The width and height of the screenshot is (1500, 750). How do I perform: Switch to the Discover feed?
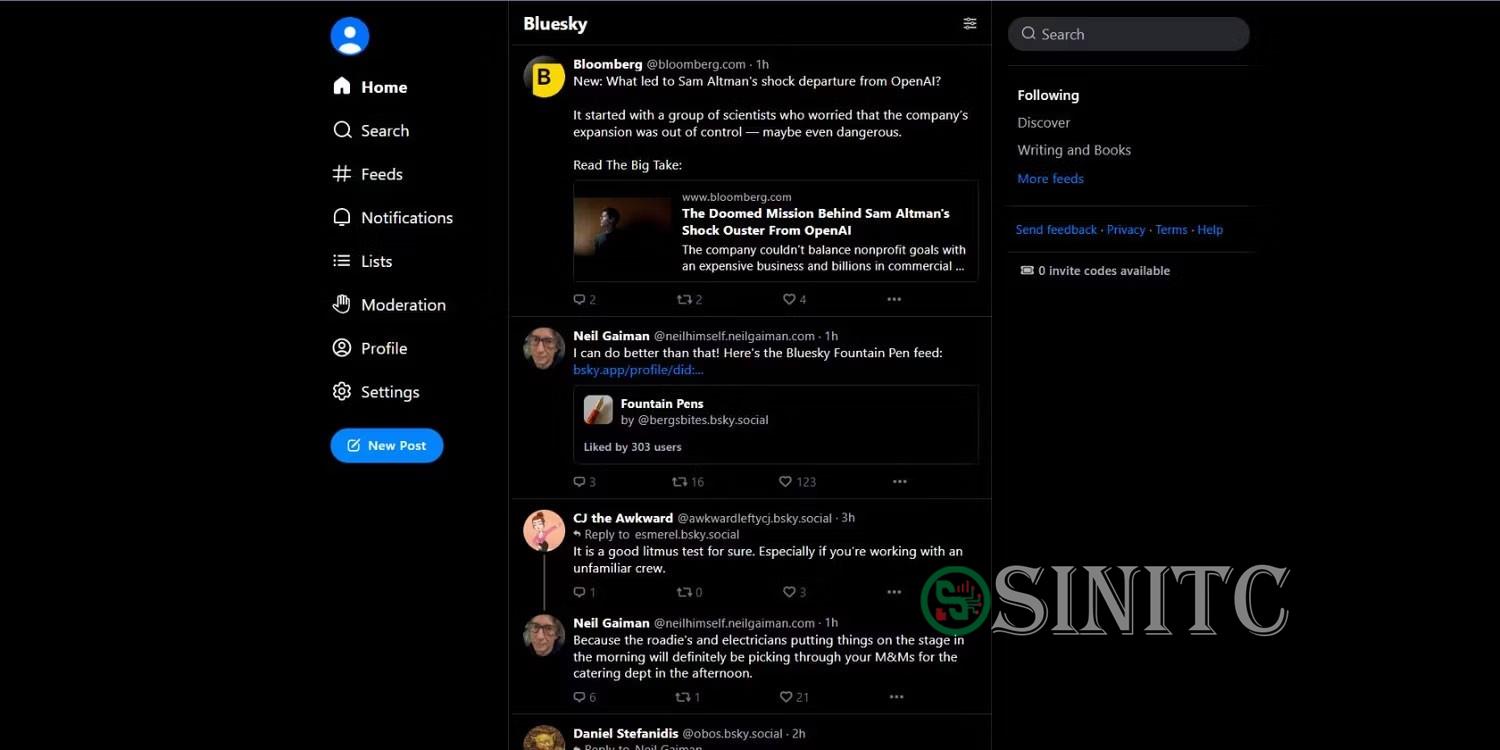(1044, 122)
